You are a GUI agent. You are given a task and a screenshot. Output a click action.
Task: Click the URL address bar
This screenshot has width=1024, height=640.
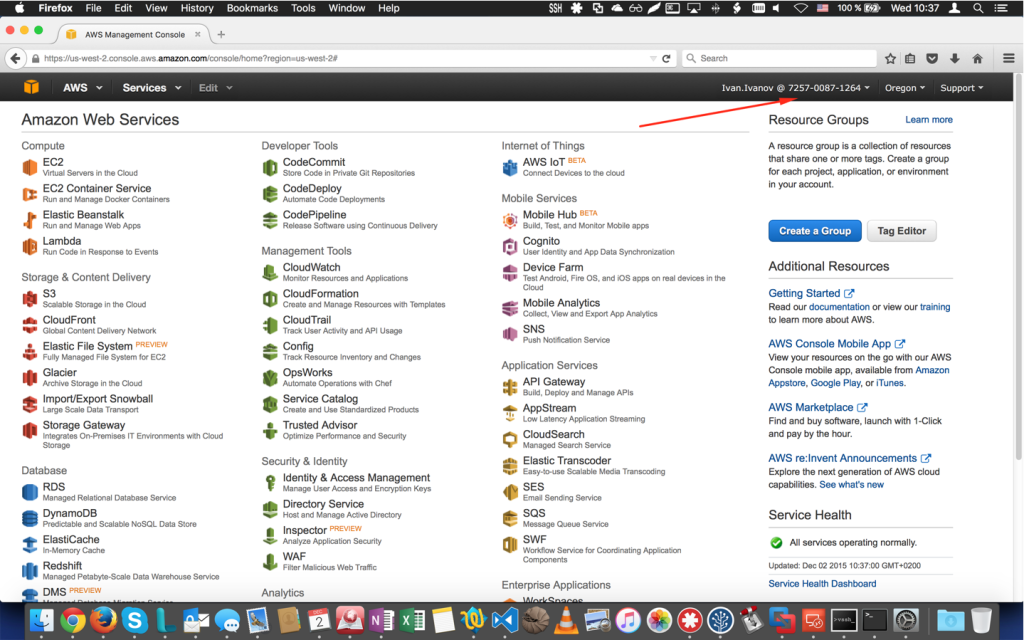tap(340, 59)
